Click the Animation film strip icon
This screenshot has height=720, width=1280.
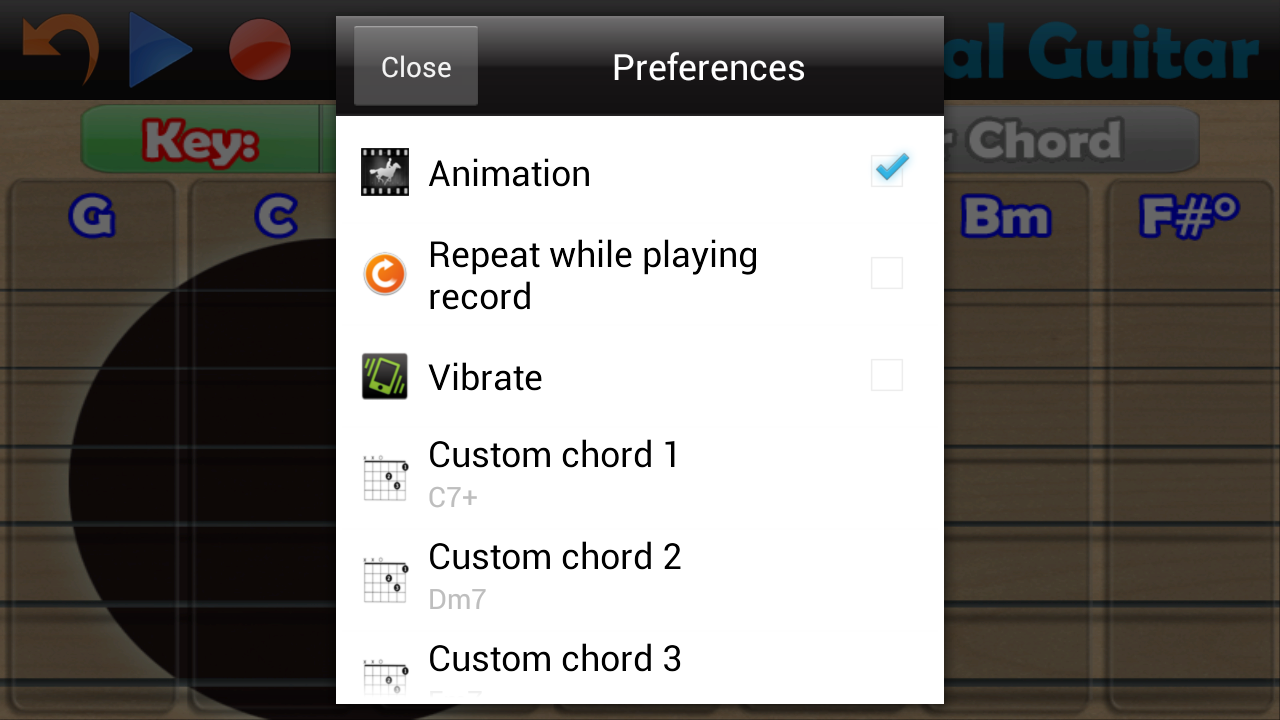click(x=385, y=171)
